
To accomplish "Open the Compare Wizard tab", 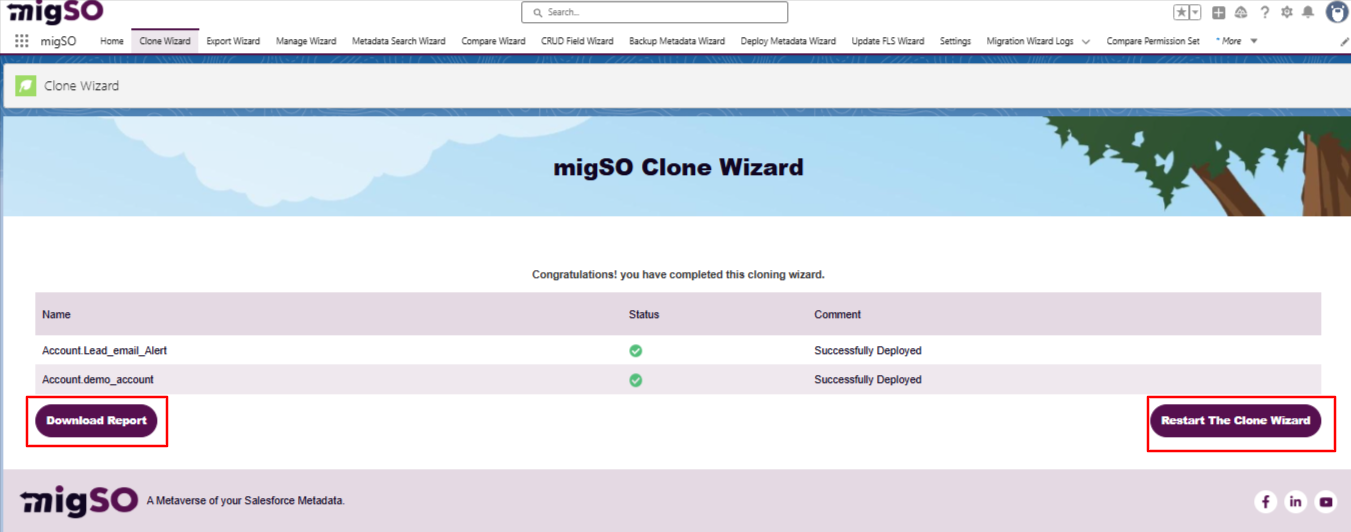I will pyautogui.click(x=493, y=41).
